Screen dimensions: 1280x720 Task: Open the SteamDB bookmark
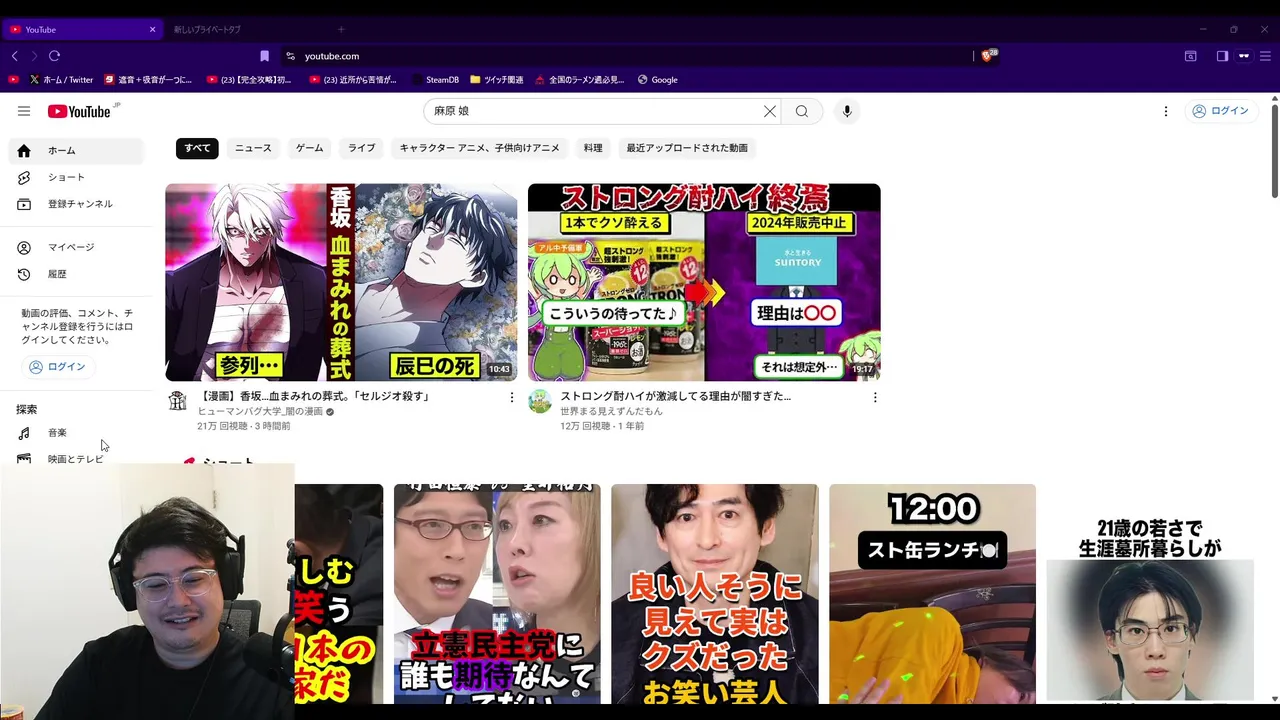[435, 79]
